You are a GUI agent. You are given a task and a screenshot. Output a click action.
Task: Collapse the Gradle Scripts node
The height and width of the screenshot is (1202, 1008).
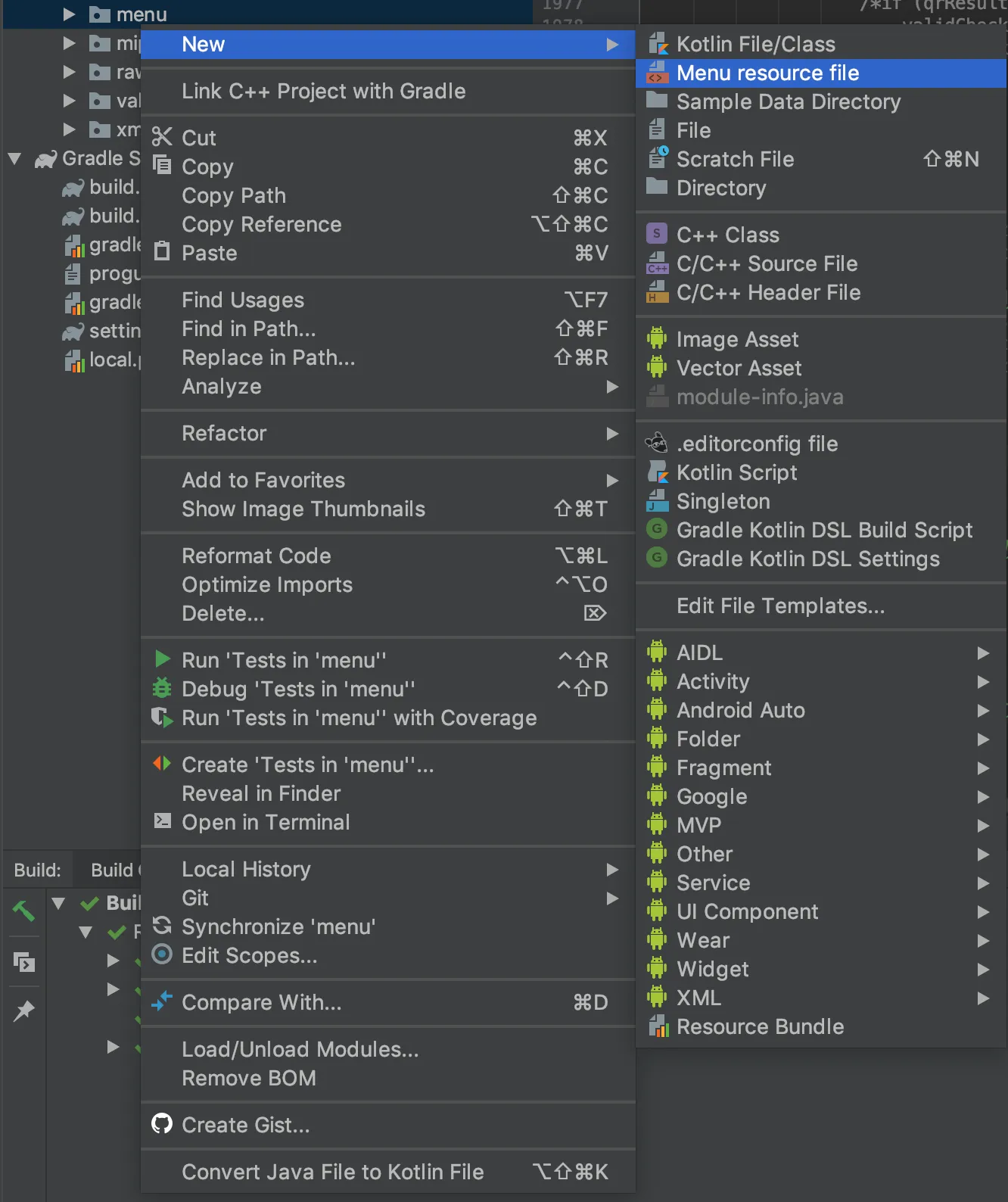pos(14,159)
